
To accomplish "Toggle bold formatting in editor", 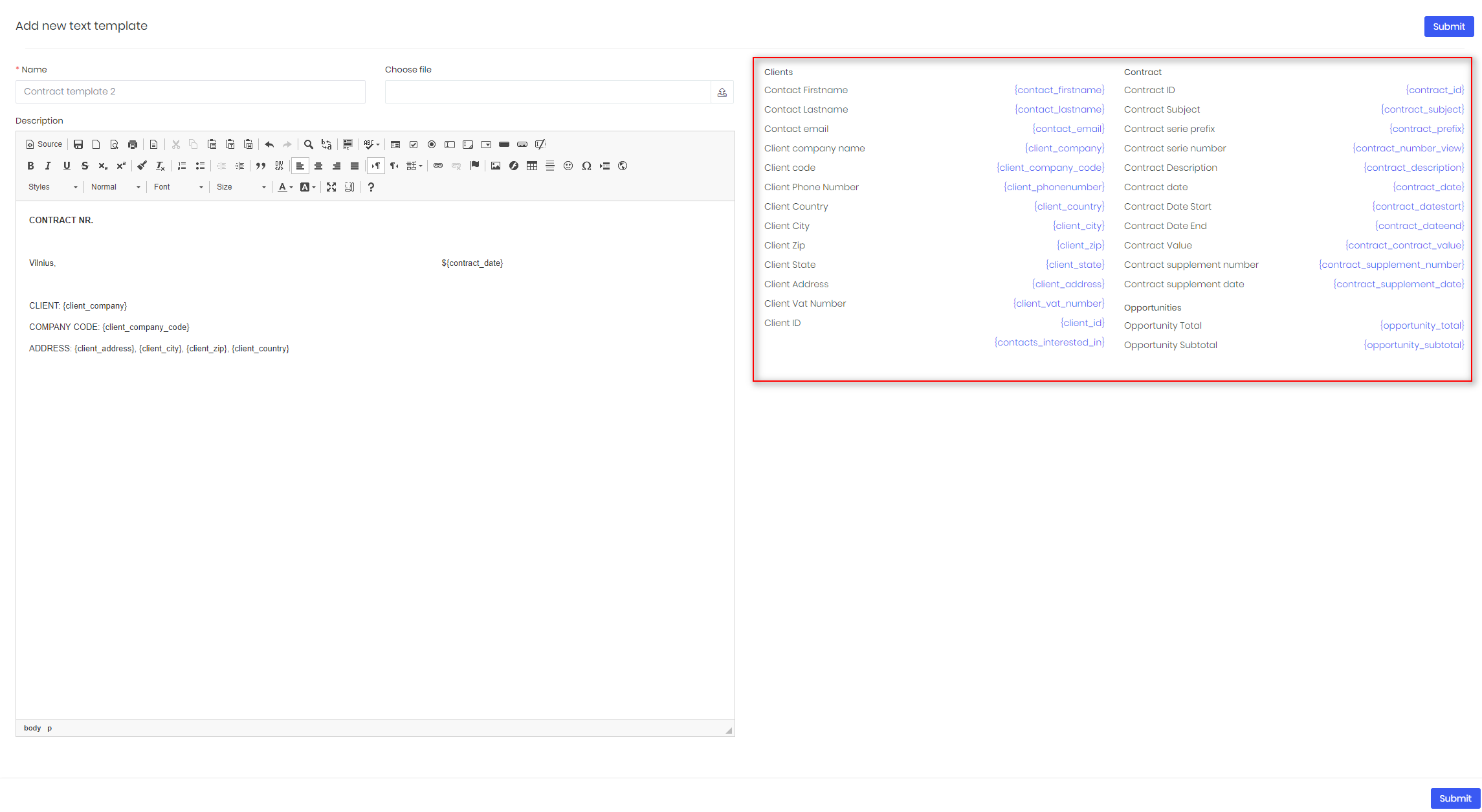I will point(30,166).
